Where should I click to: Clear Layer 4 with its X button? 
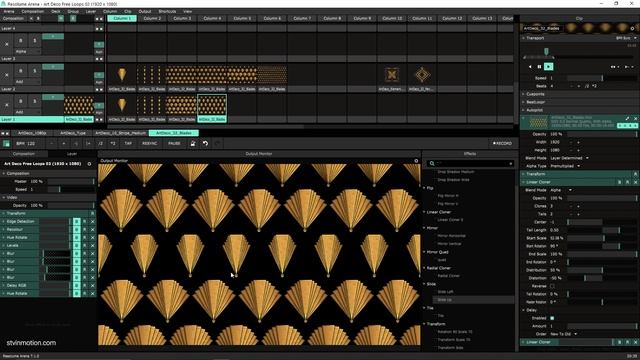pos(7,44)
